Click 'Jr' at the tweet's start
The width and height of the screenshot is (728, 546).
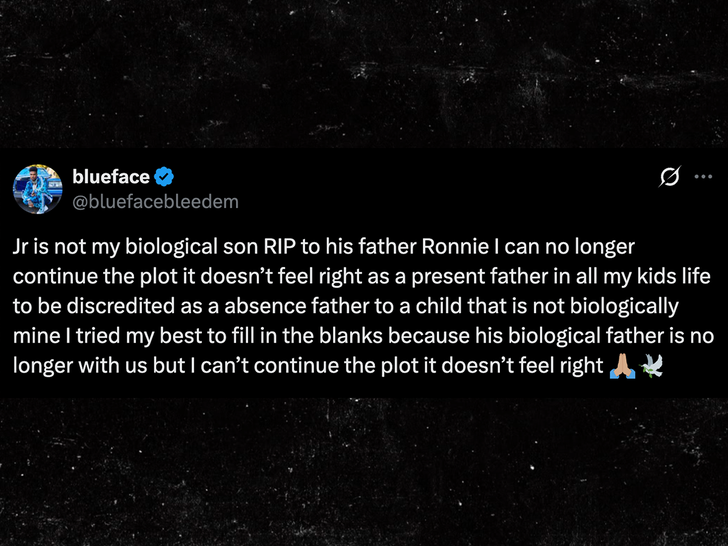tap(23, 246)
